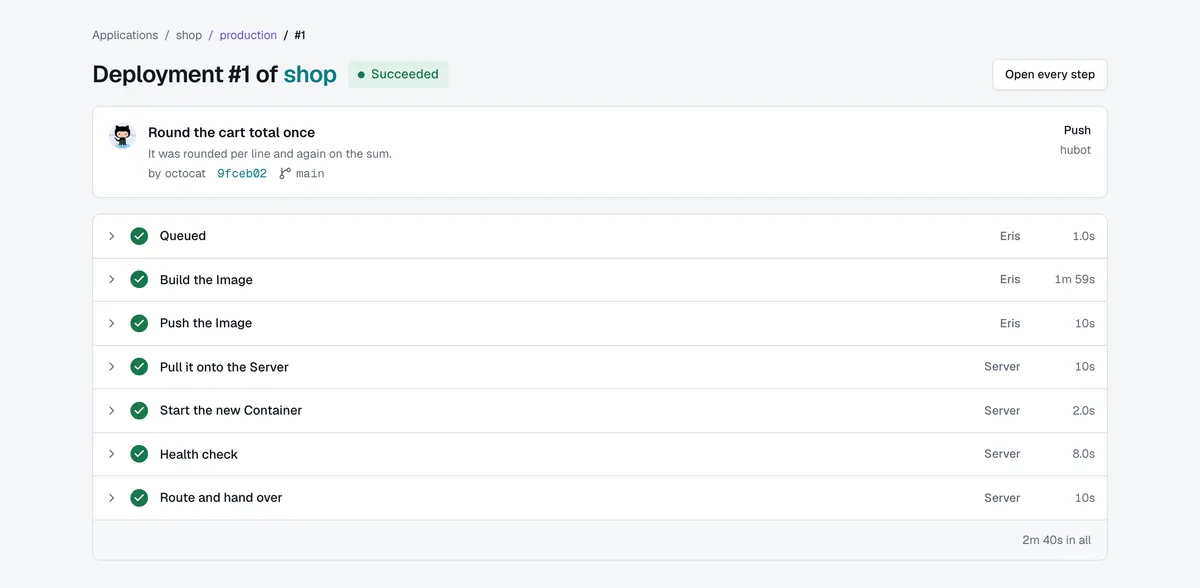Click the check icon for Start the new Container

(x=139, y=410)
